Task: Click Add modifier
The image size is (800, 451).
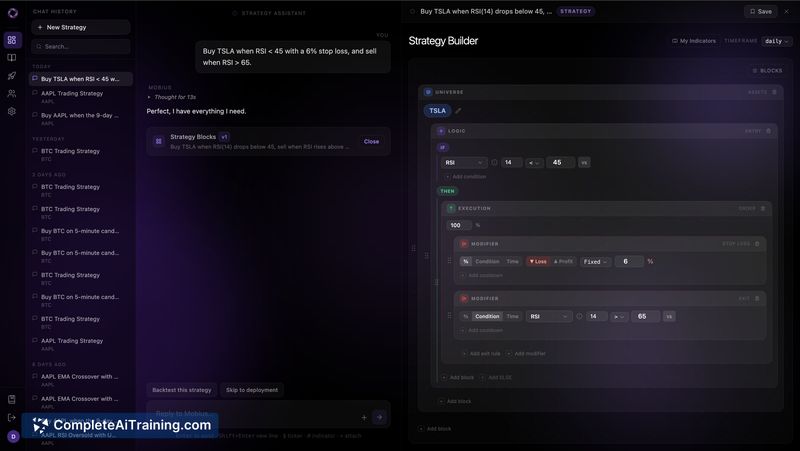Action: pos(526,354)
